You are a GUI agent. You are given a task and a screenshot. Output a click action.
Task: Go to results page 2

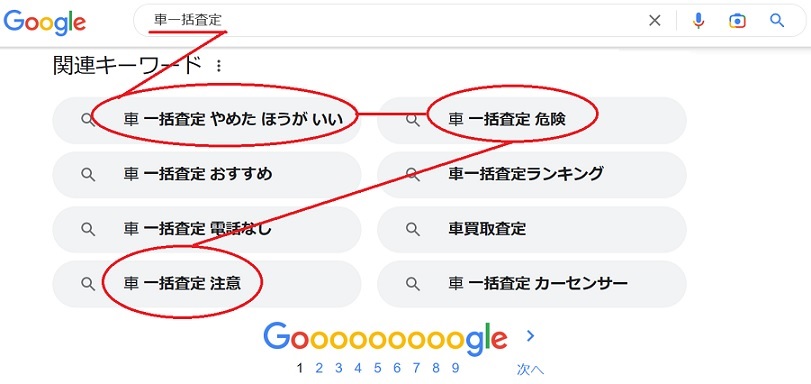[319, 368]
